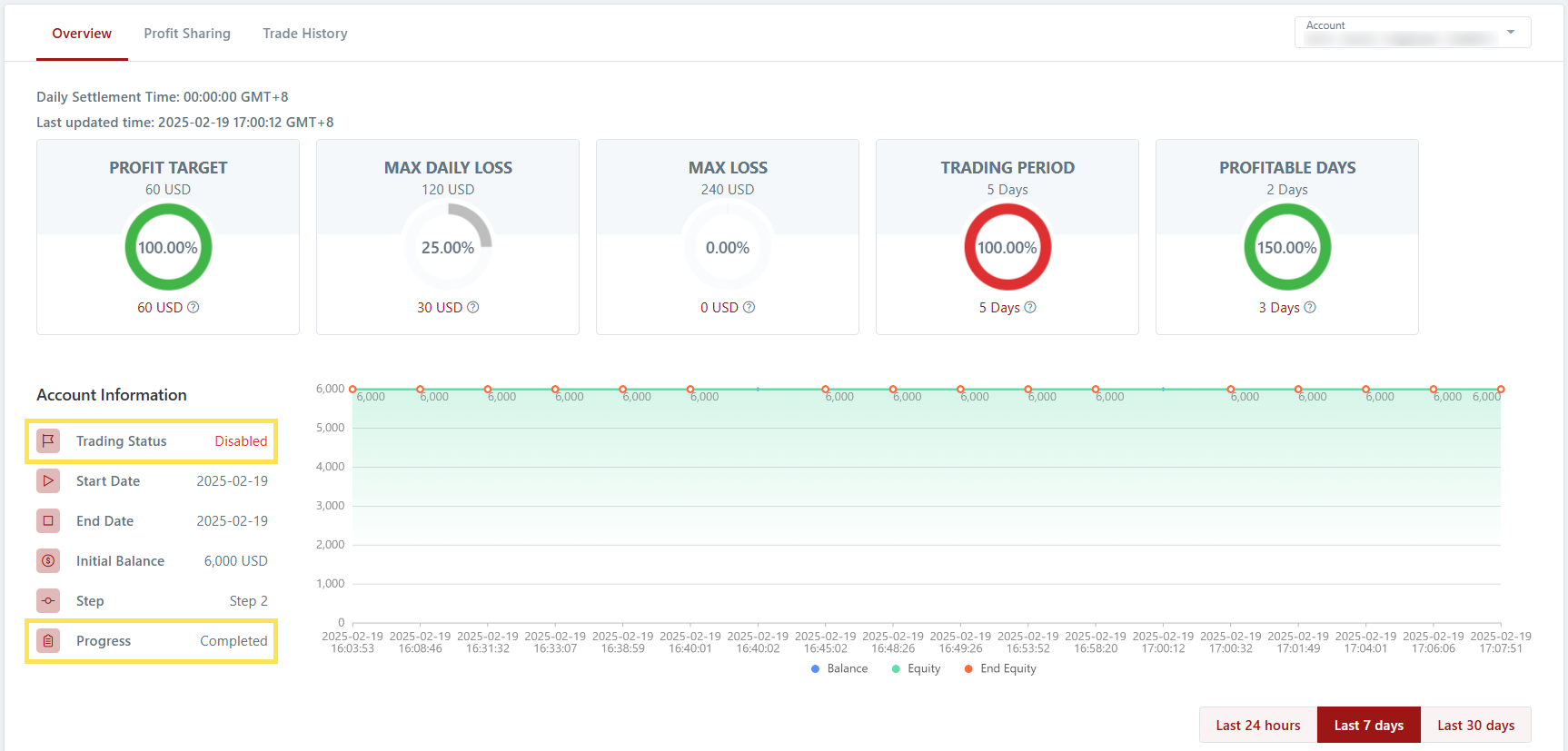The image size is (1568, 751).
Task: Click the Trading Status flag icon
Action: coord(48,441)
